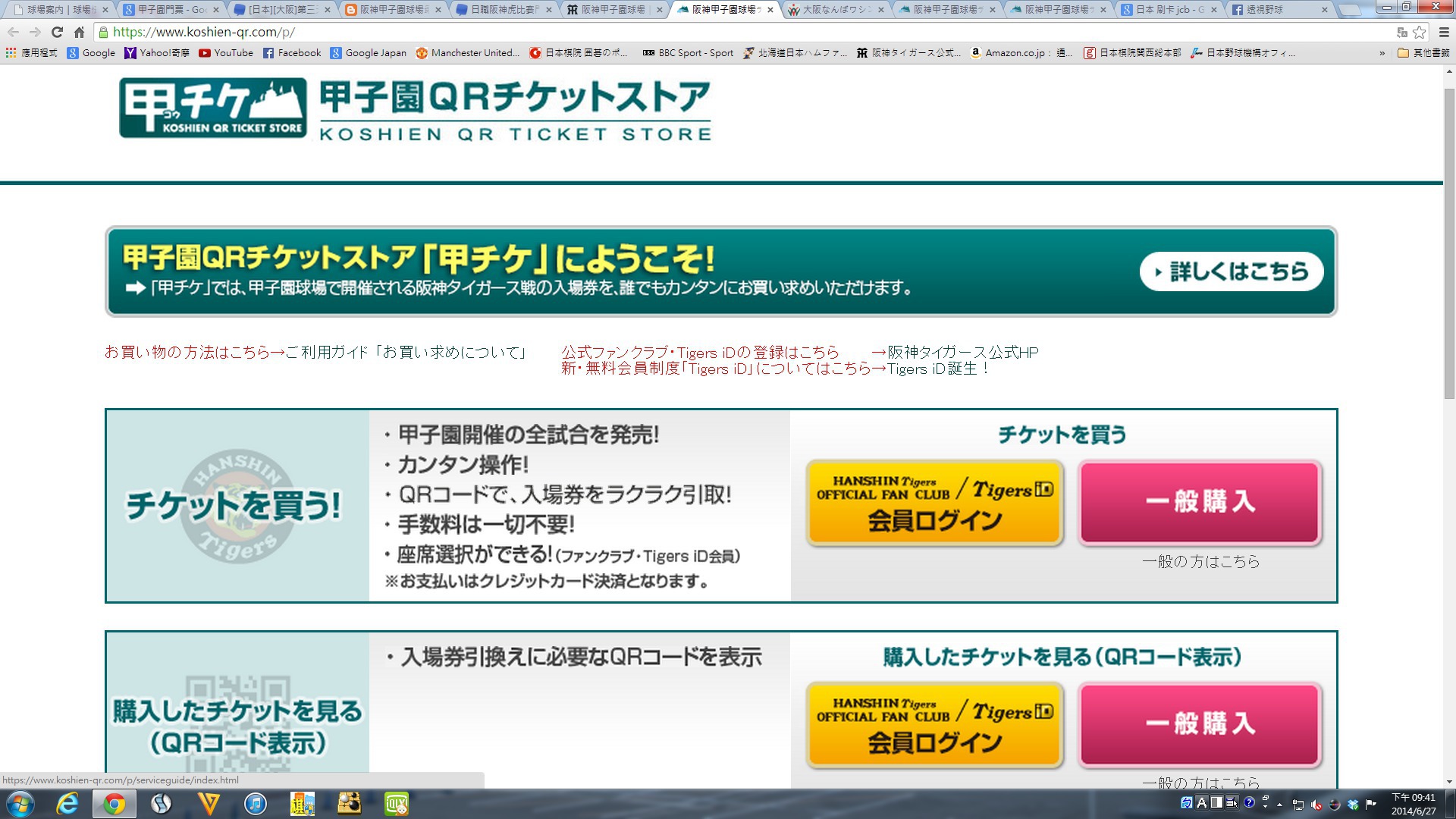Launch Internet Explorer from the taskbar
1456x819 pixels.
coord(68,804)
